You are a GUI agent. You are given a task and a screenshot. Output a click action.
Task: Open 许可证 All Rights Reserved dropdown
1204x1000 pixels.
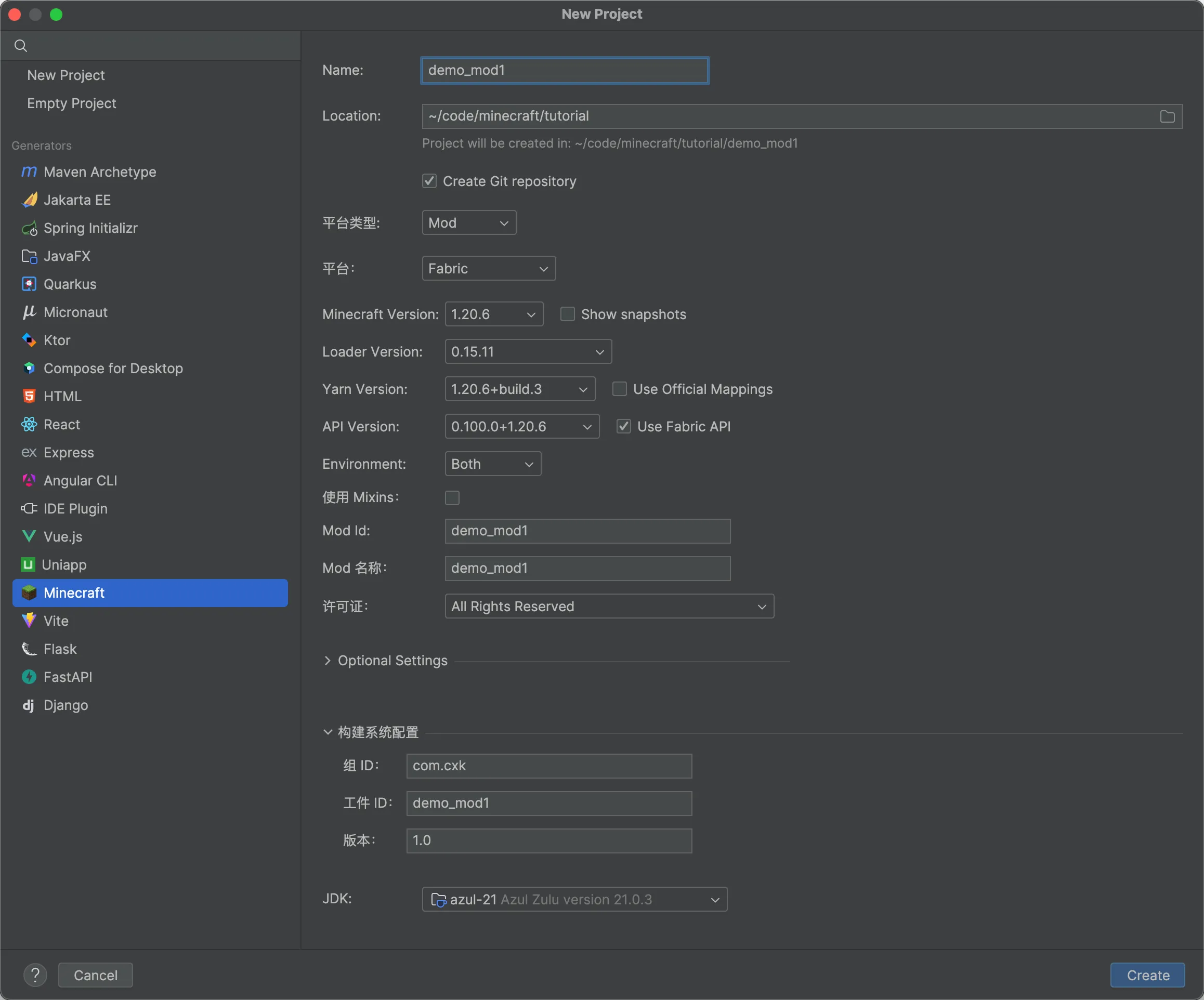coord(609,607)
